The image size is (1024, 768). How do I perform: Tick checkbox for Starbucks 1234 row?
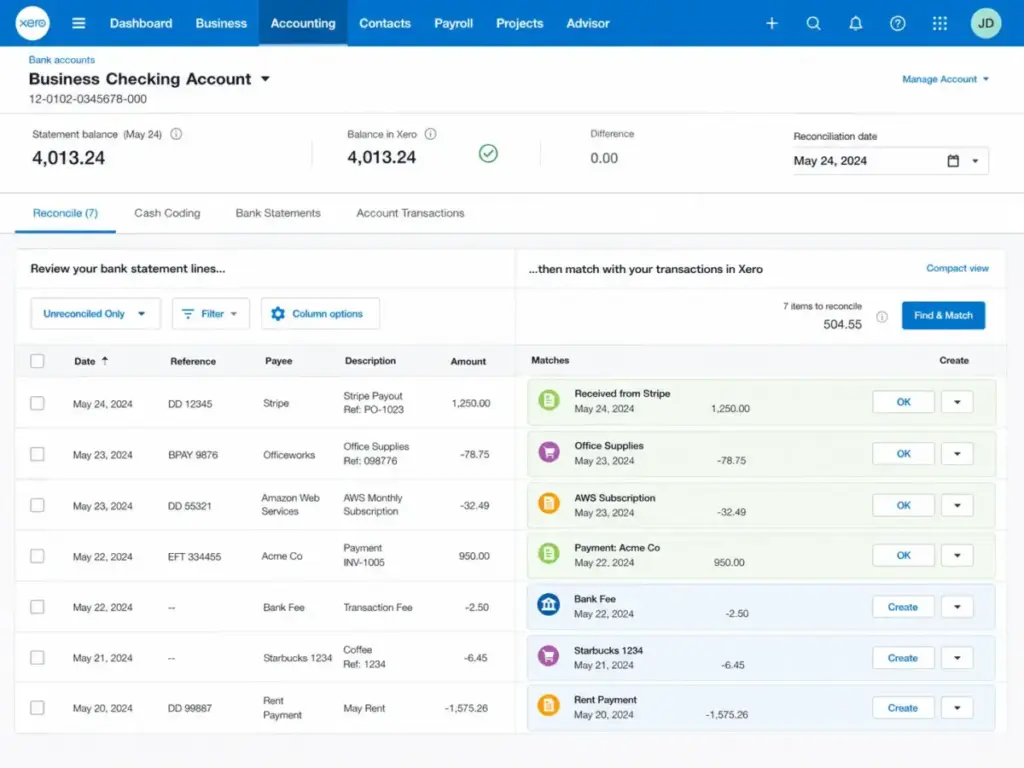pos(37,658)
